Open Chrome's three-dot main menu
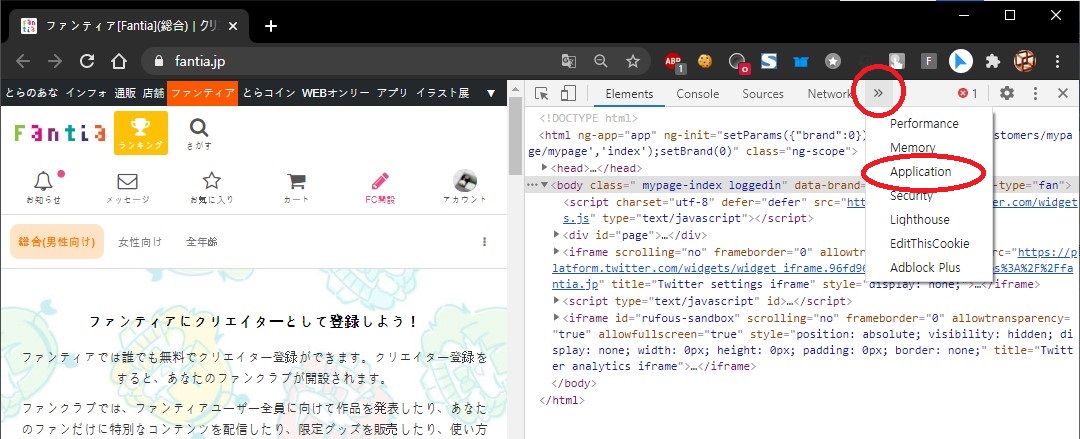 click(x=1058, y=61)
